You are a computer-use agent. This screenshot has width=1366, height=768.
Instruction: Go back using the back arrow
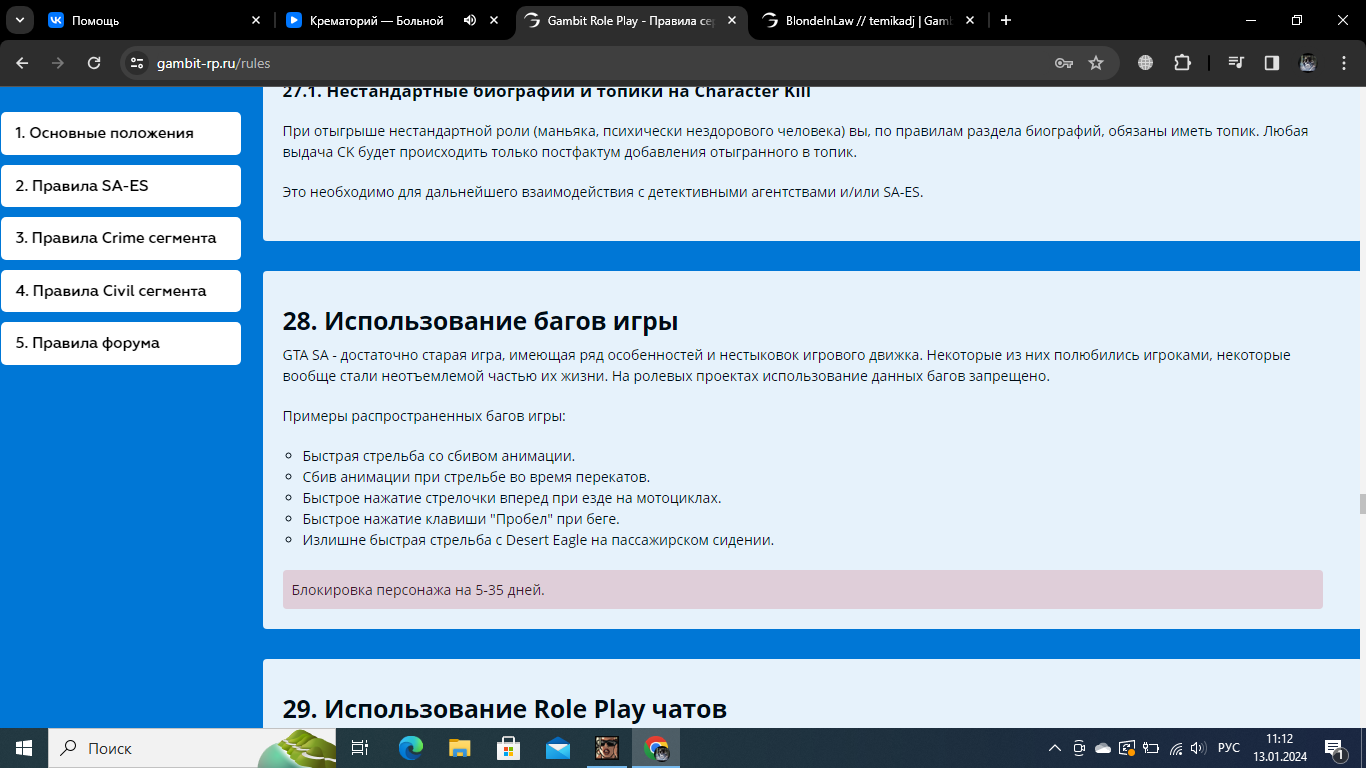[x=22, y=63]
